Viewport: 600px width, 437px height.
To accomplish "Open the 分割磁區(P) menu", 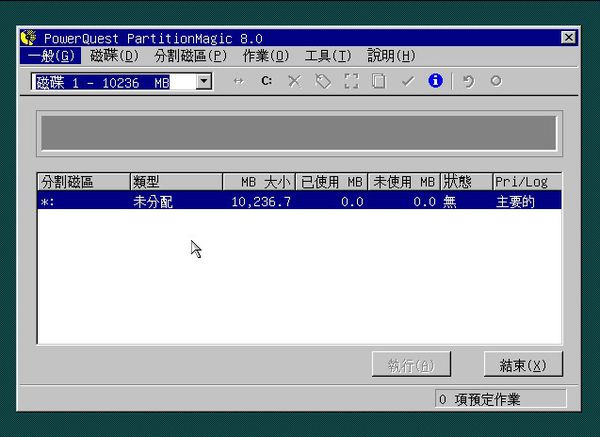I will (x=191, y=56).
